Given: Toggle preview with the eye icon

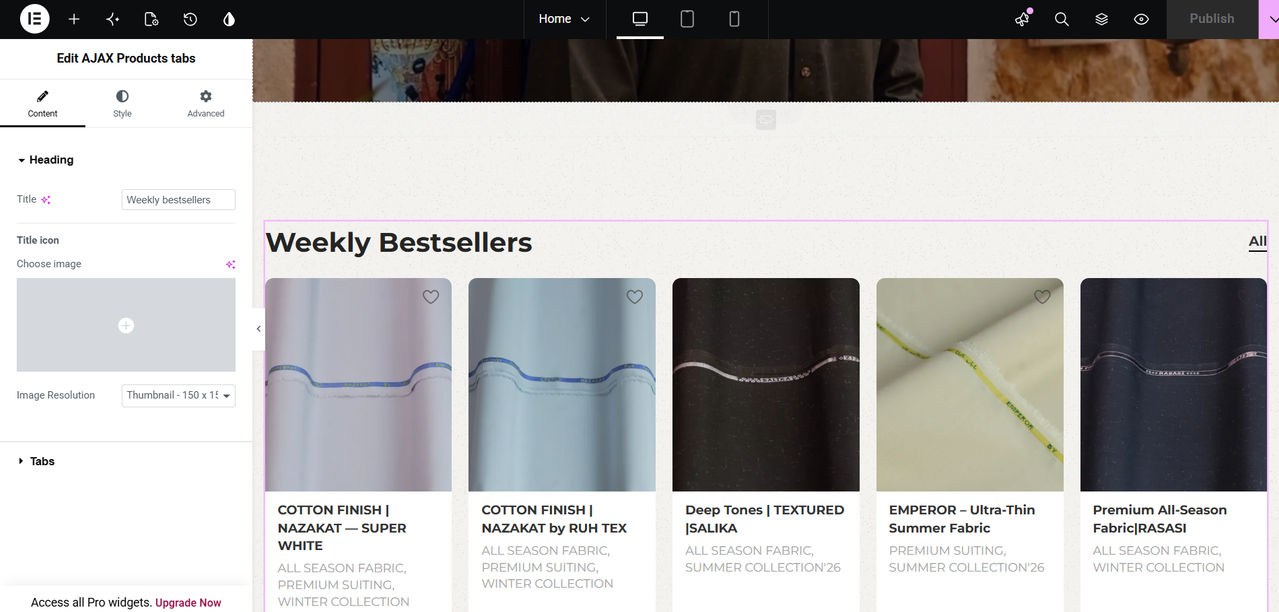Looking at the screenshot, I should coord(1141,19).
